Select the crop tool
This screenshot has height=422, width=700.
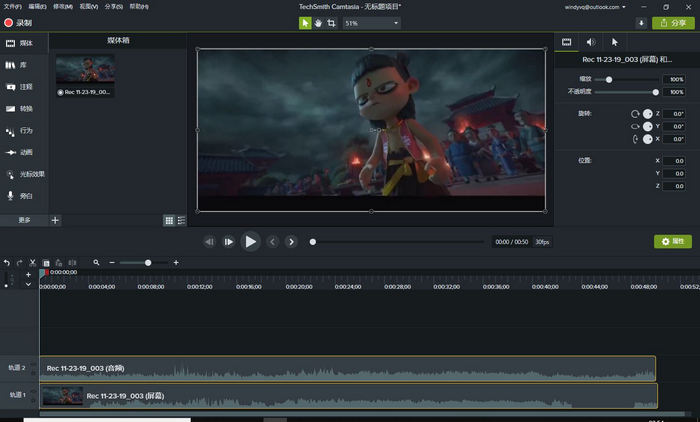pos(331,23)
